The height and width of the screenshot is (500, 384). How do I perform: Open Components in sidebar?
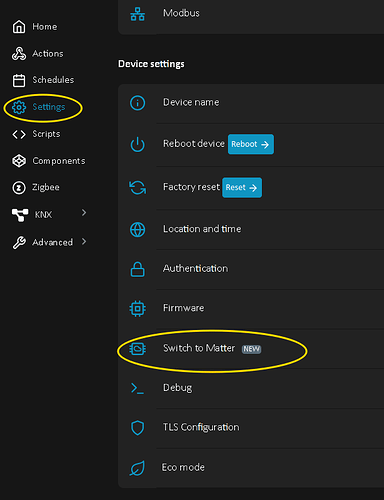click(x=59, y=161)
